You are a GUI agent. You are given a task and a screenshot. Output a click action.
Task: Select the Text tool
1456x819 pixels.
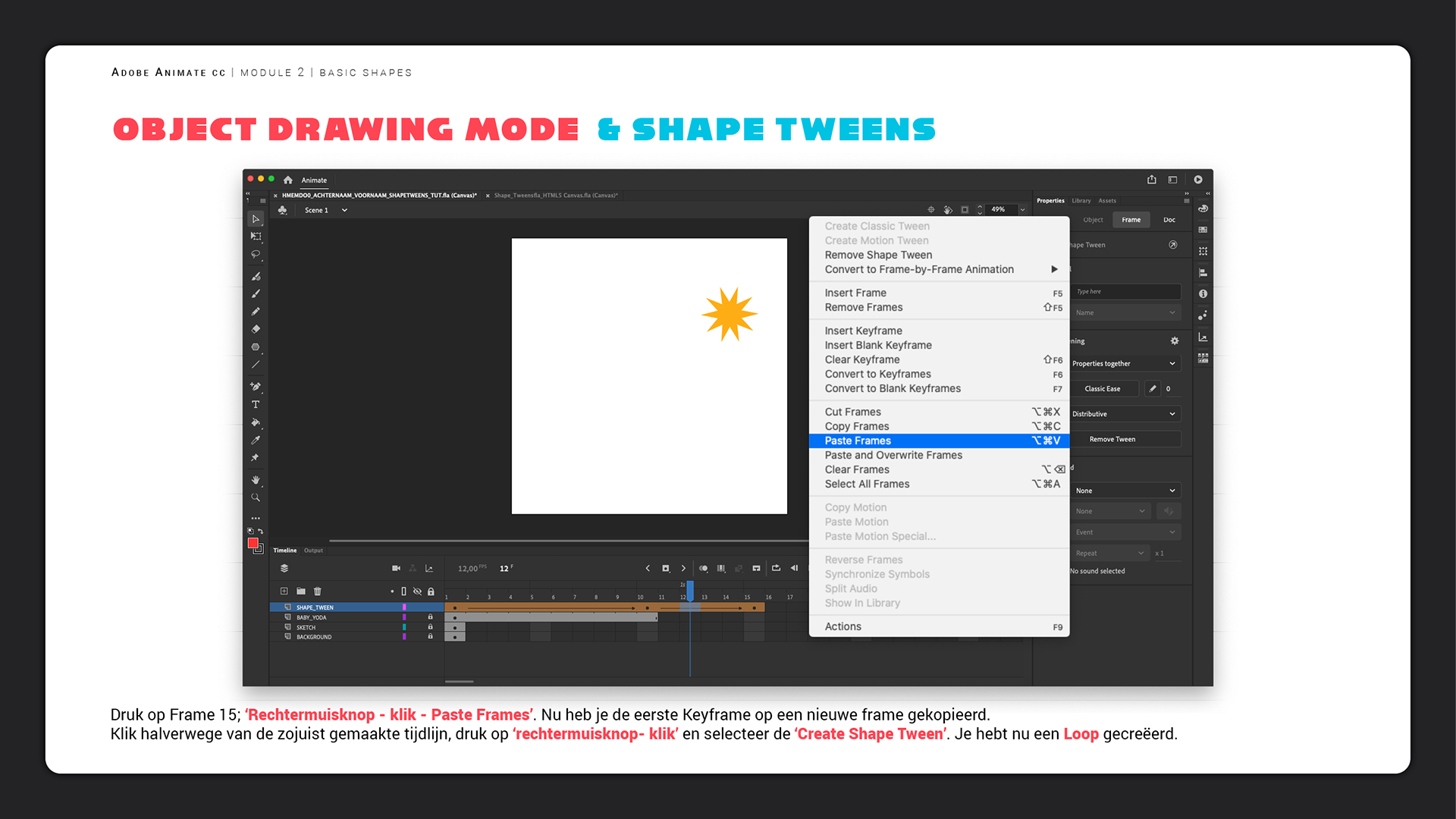pos(256,404)
